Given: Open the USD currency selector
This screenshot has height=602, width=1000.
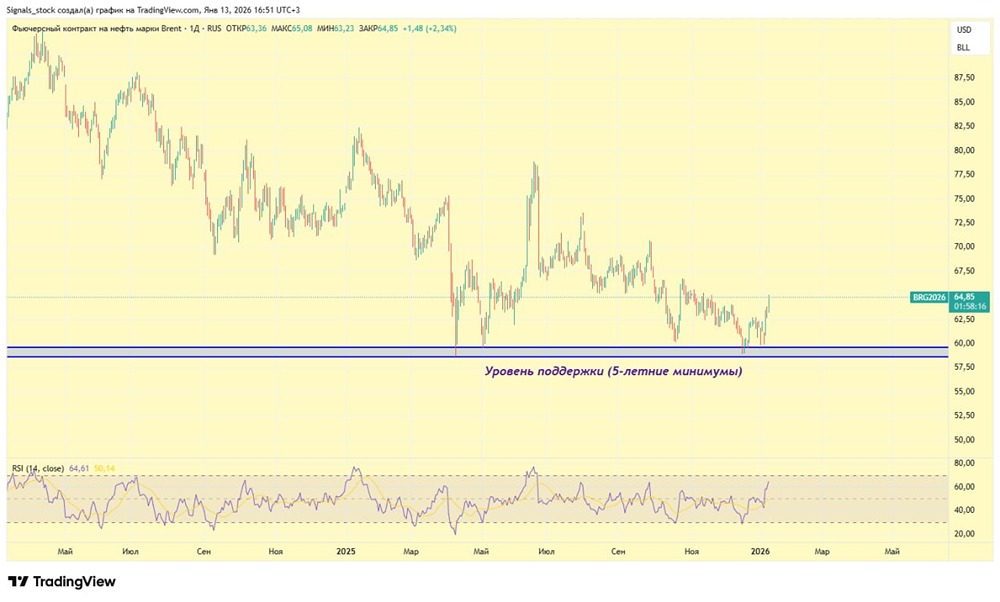Looking at the screenshot, I should pos(964,30).
